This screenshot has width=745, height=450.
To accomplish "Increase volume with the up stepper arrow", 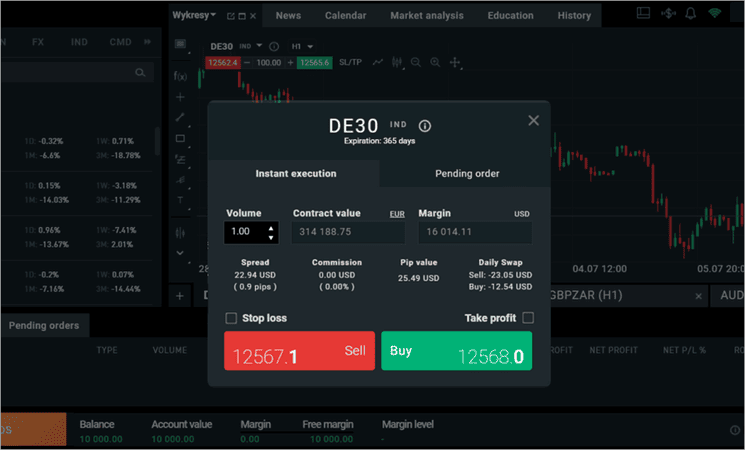I will tap(270, 228).
